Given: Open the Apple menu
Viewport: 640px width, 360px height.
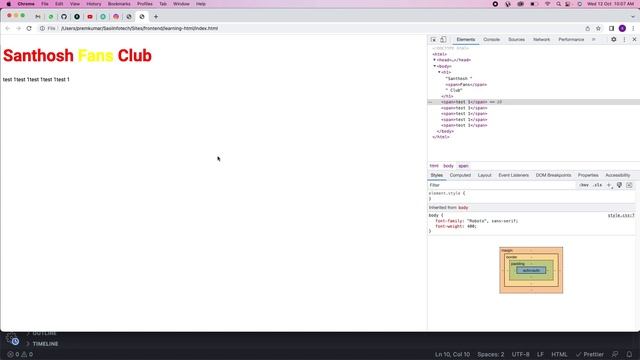Looking at the screenshot, I should click(9, 4).
